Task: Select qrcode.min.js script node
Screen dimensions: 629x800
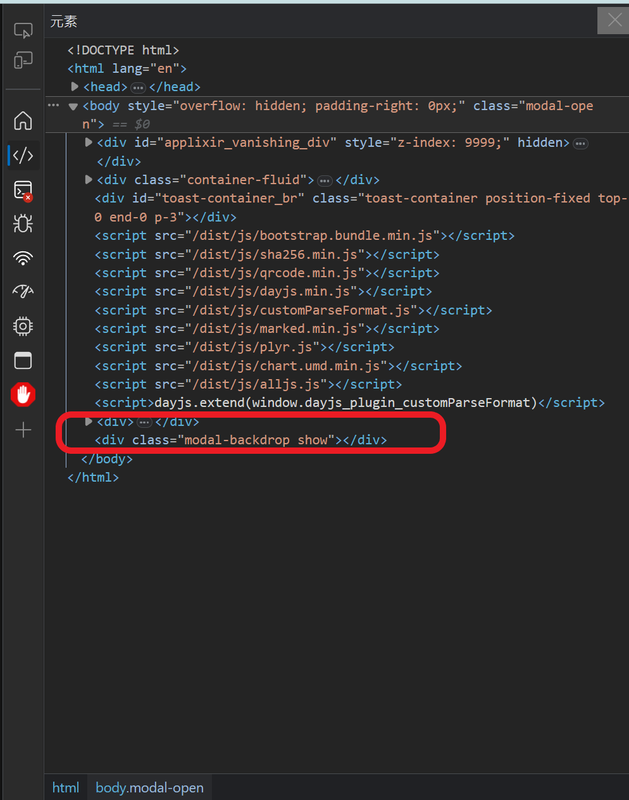Action: [267, 273]
